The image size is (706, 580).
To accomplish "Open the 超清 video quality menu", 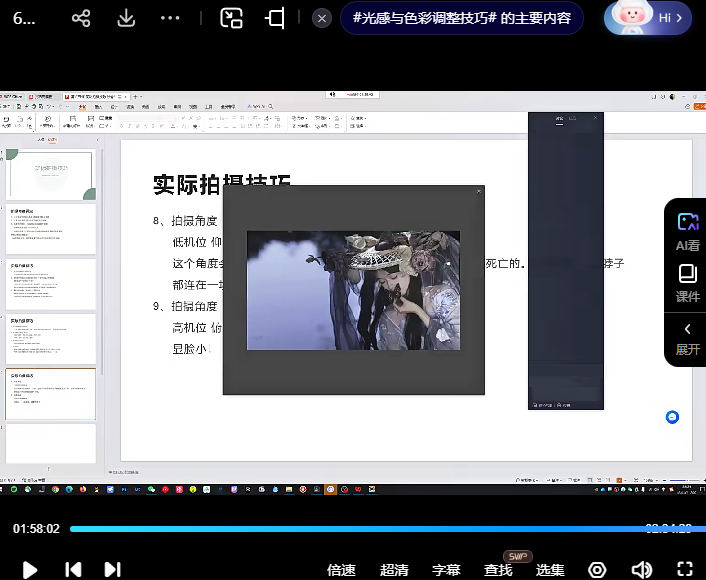I will pyautogui.click(x=394, y=570).
